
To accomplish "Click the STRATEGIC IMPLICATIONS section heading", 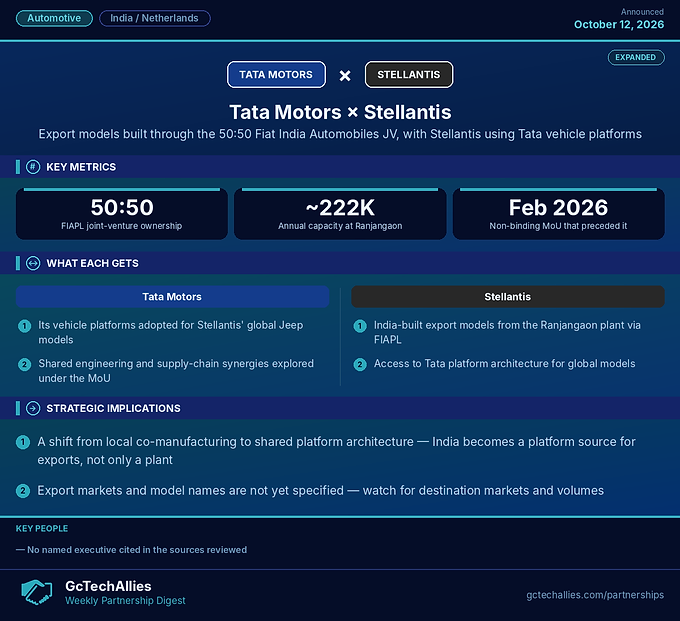I will [113, 408].
